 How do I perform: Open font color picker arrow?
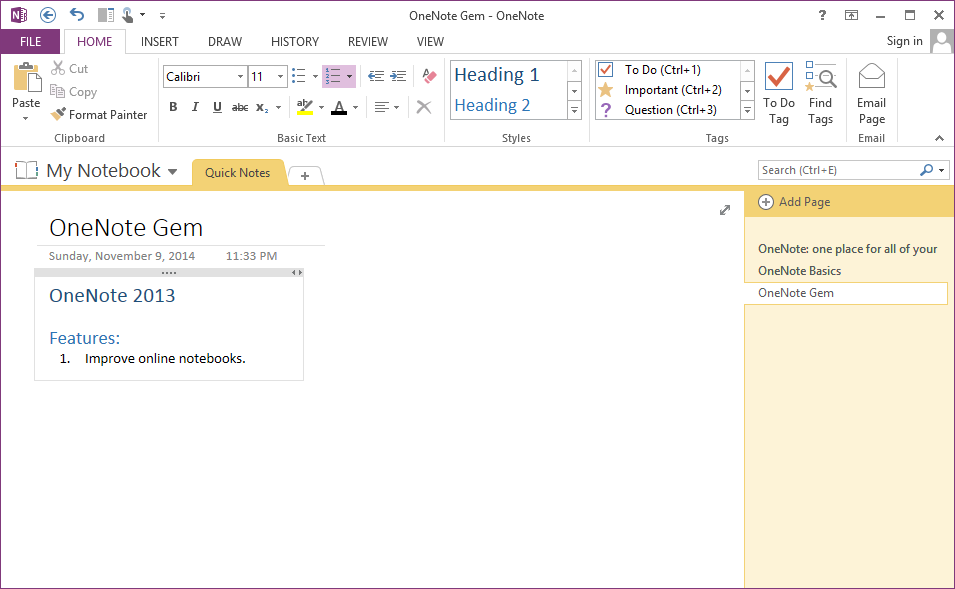(356, 108)
